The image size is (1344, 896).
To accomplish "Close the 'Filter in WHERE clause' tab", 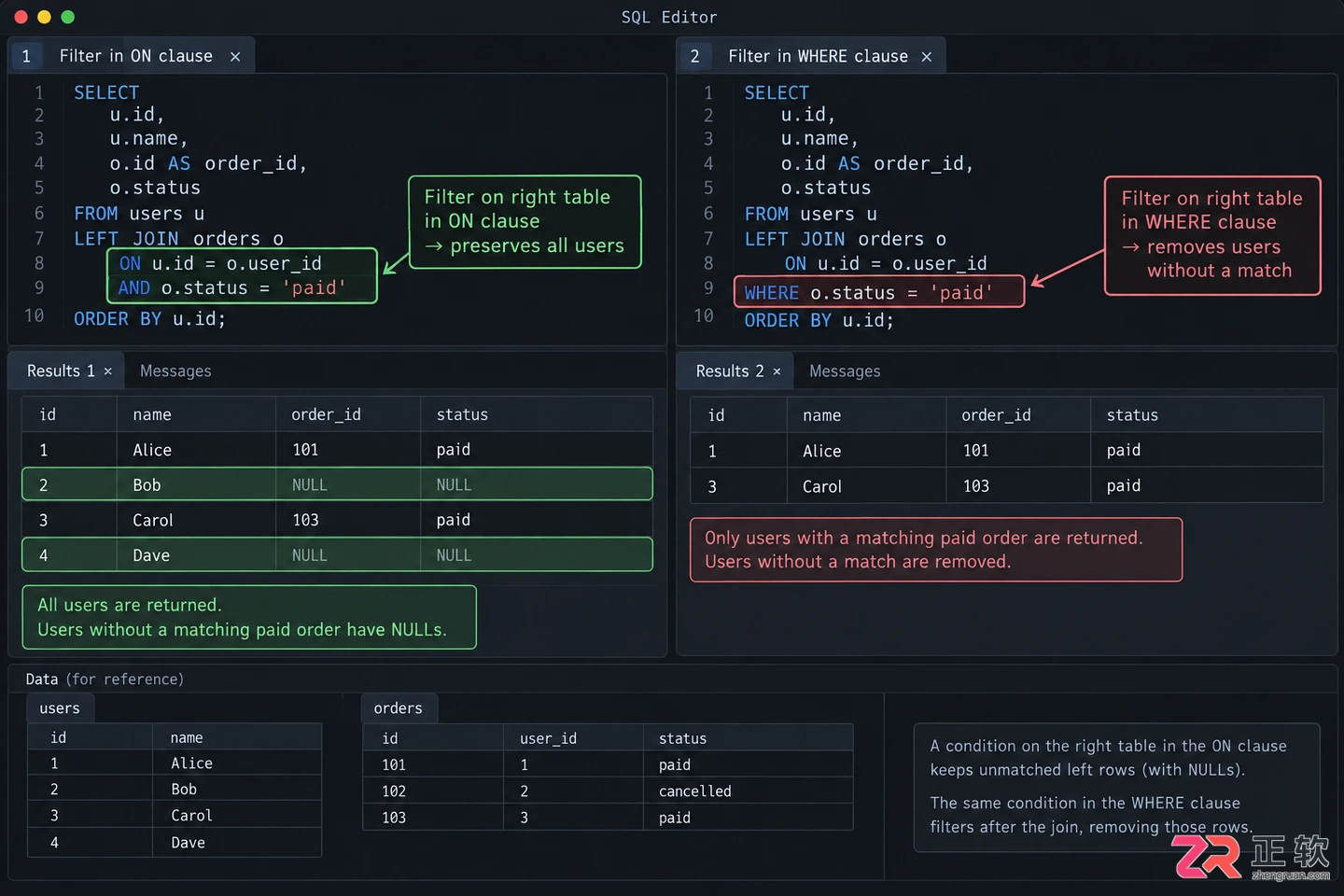I will (x=927, y=57).
